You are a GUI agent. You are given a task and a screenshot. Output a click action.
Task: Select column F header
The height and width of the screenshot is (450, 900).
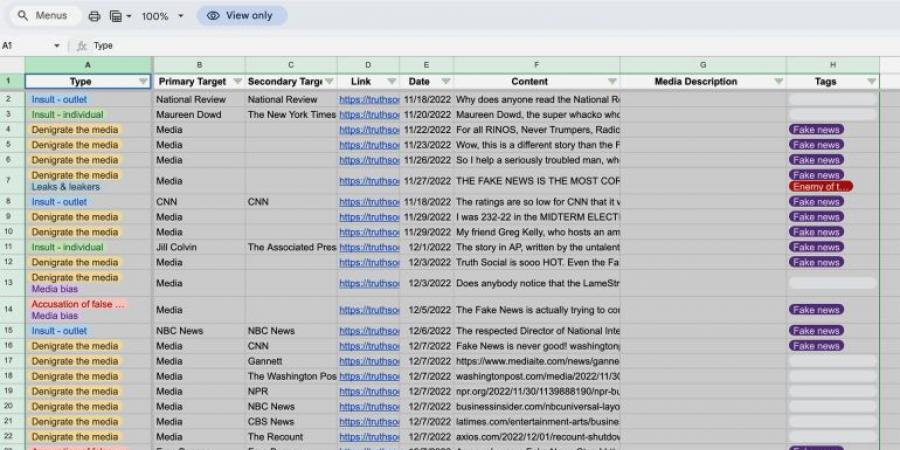536,65
